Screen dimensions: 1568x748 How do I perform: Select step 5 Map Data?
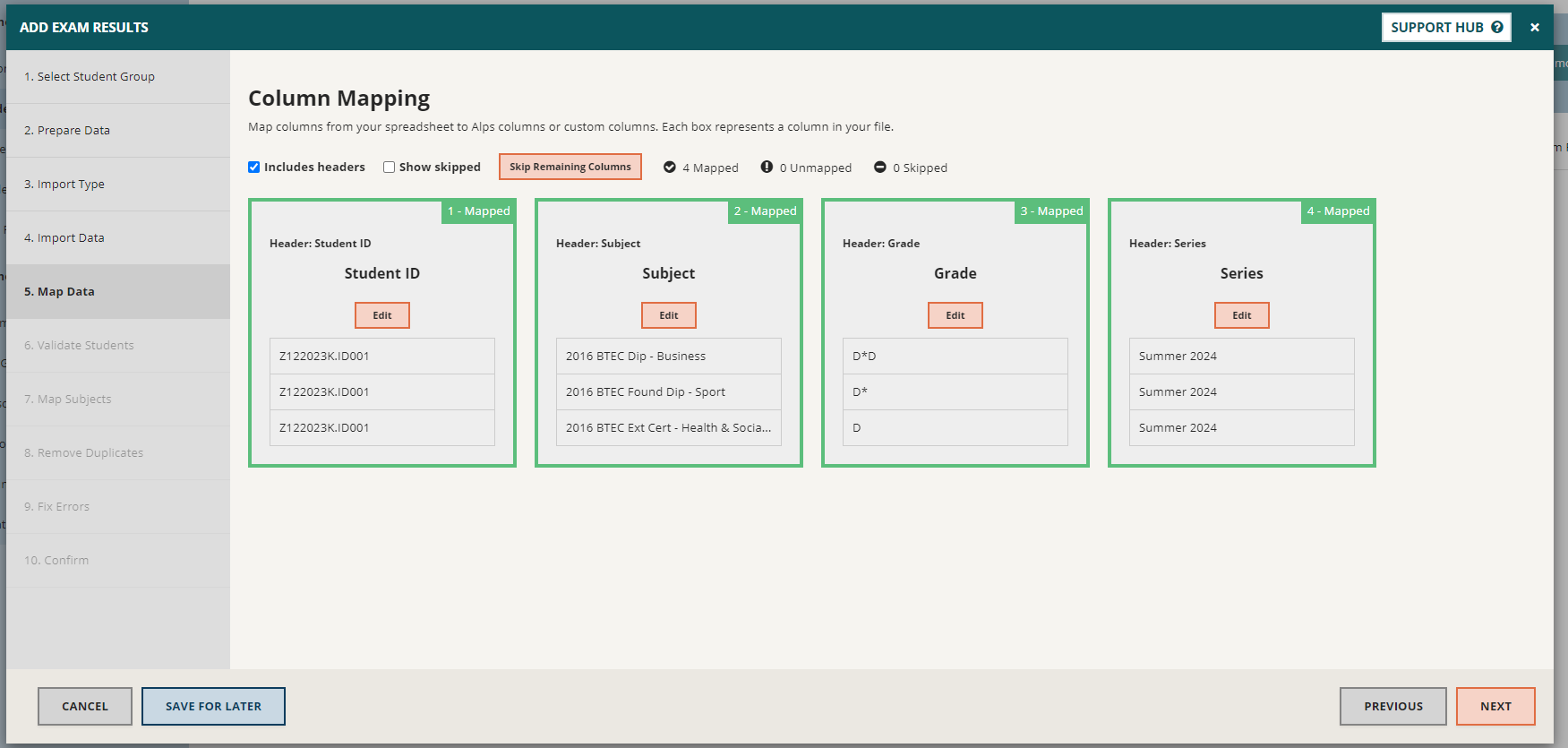(118, 292)
